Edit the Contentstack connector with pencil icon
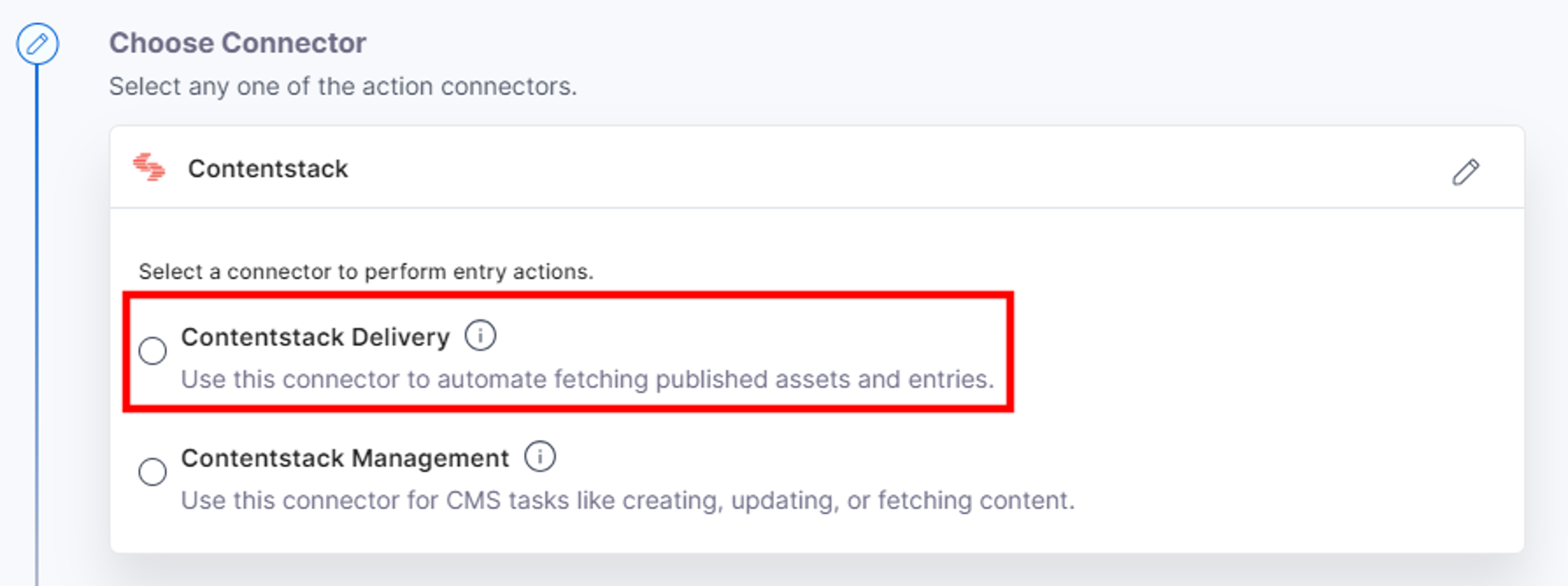This screenshot has height=586, width=1568. pos(1466,172)
